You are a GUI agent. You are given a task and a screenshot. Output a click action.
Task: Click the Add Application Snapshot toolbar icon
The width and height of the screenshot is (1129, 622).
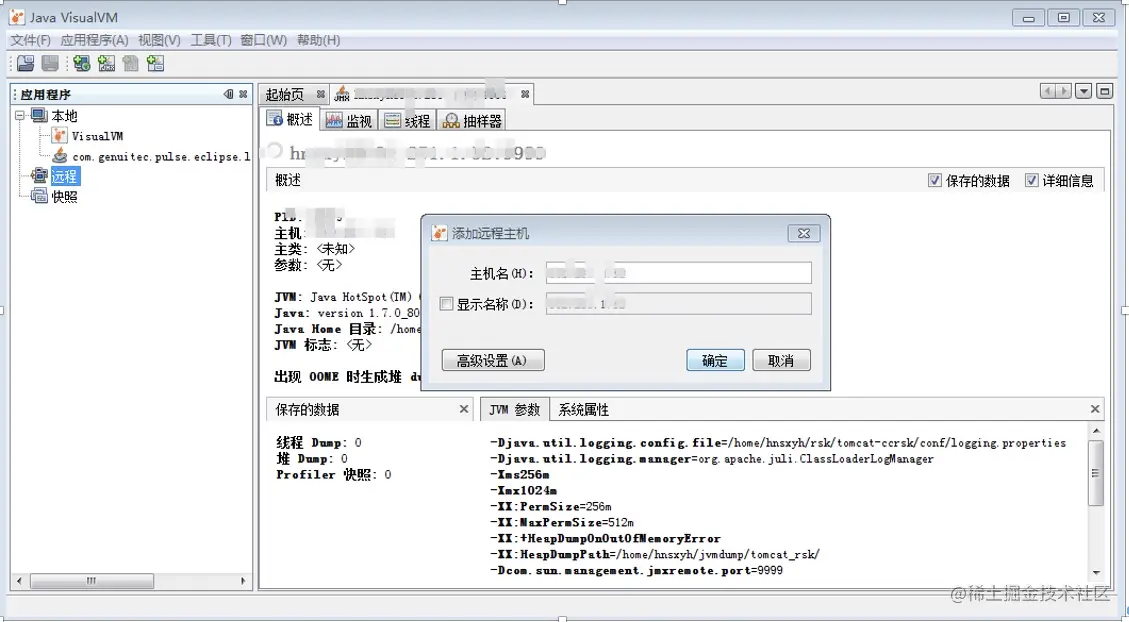tap(155, 63)
